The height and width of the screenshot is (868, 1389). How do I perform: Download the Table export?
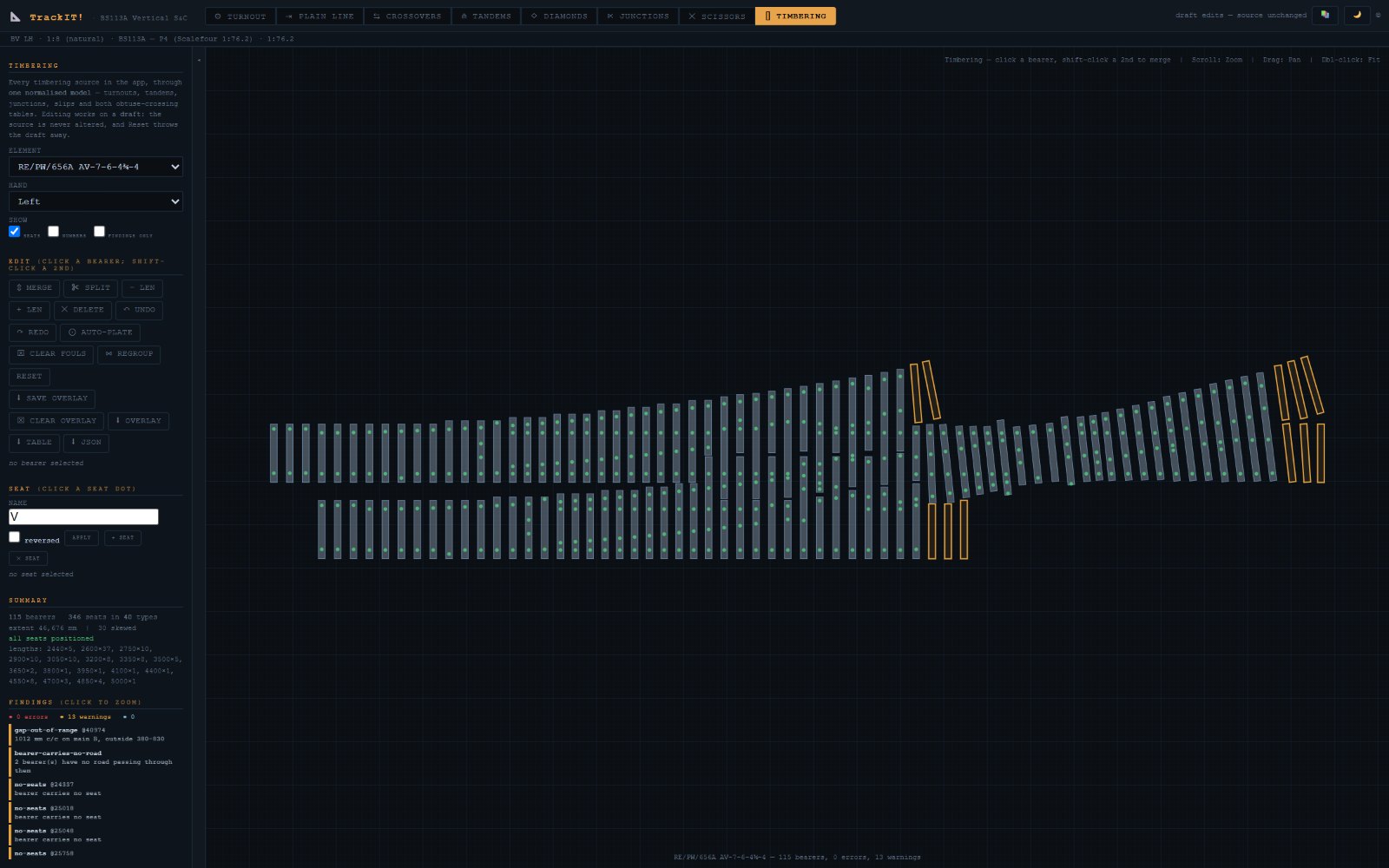pyautogui.click(x=34, y=443)
